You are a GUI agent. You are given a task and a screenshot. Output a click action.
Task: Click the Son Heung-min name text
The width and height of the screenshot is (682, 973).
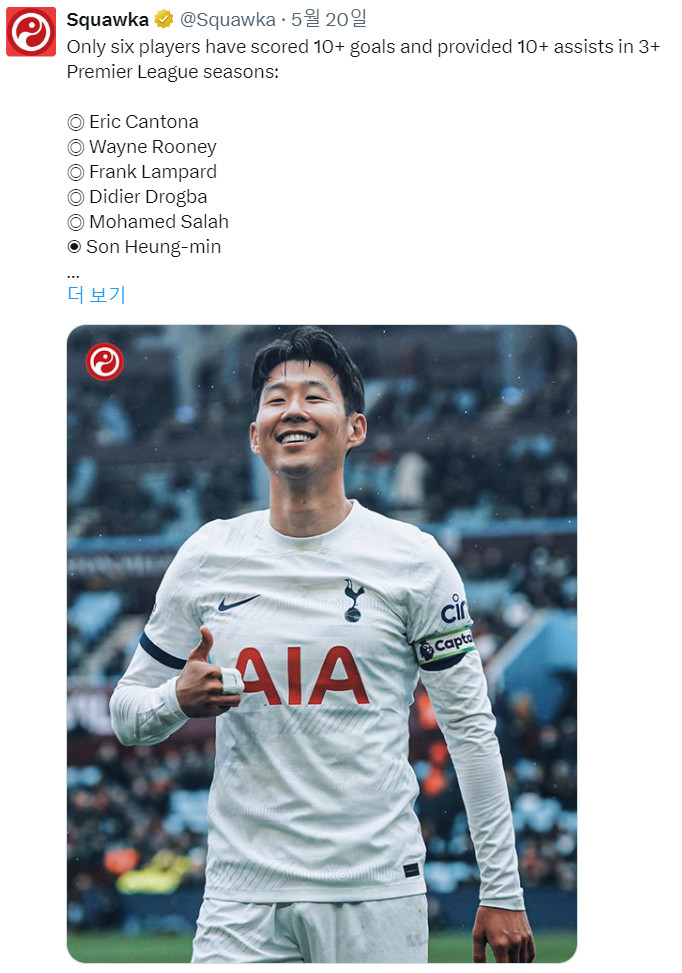click(153, 247)
